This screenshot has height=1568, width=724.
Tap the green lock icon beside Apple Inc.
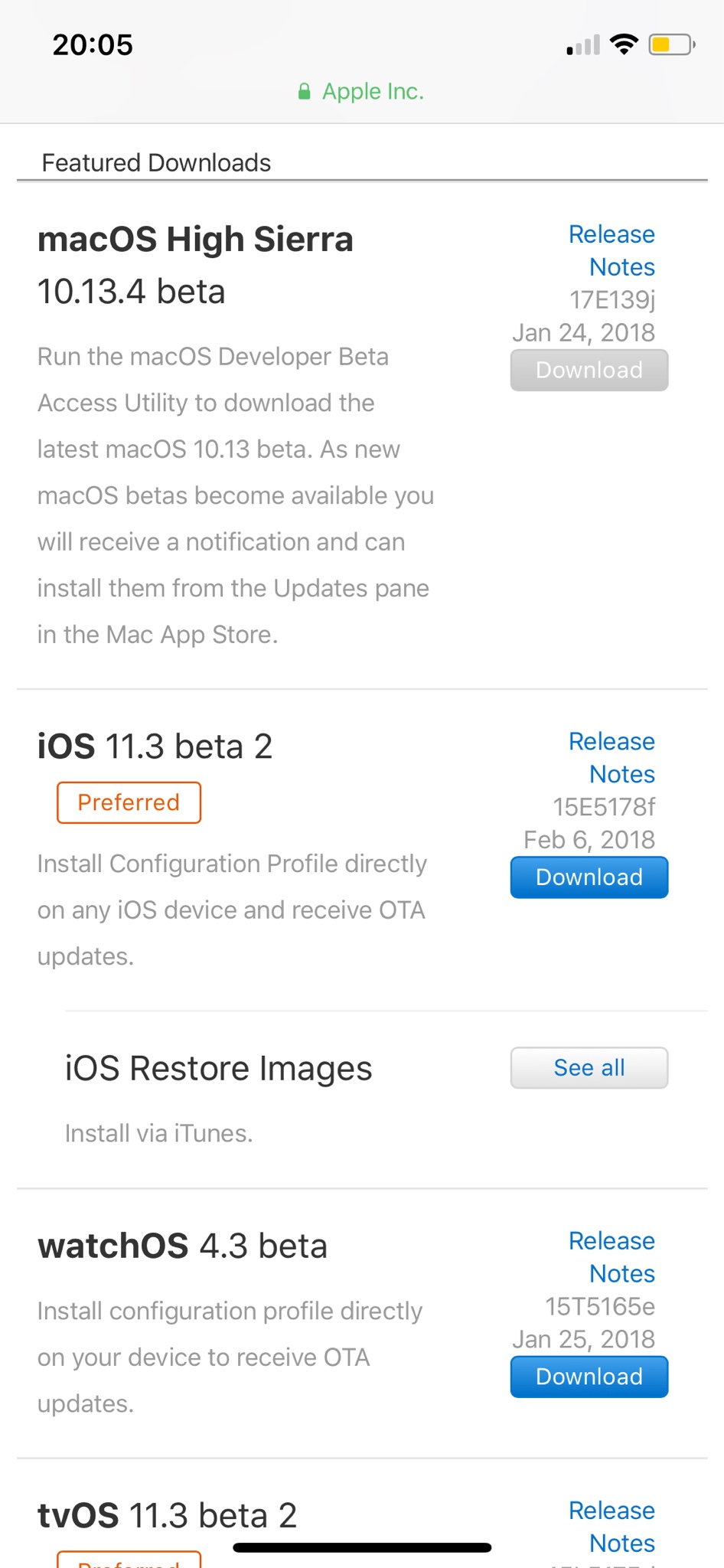pyautogui.click(x=304, y=92)
